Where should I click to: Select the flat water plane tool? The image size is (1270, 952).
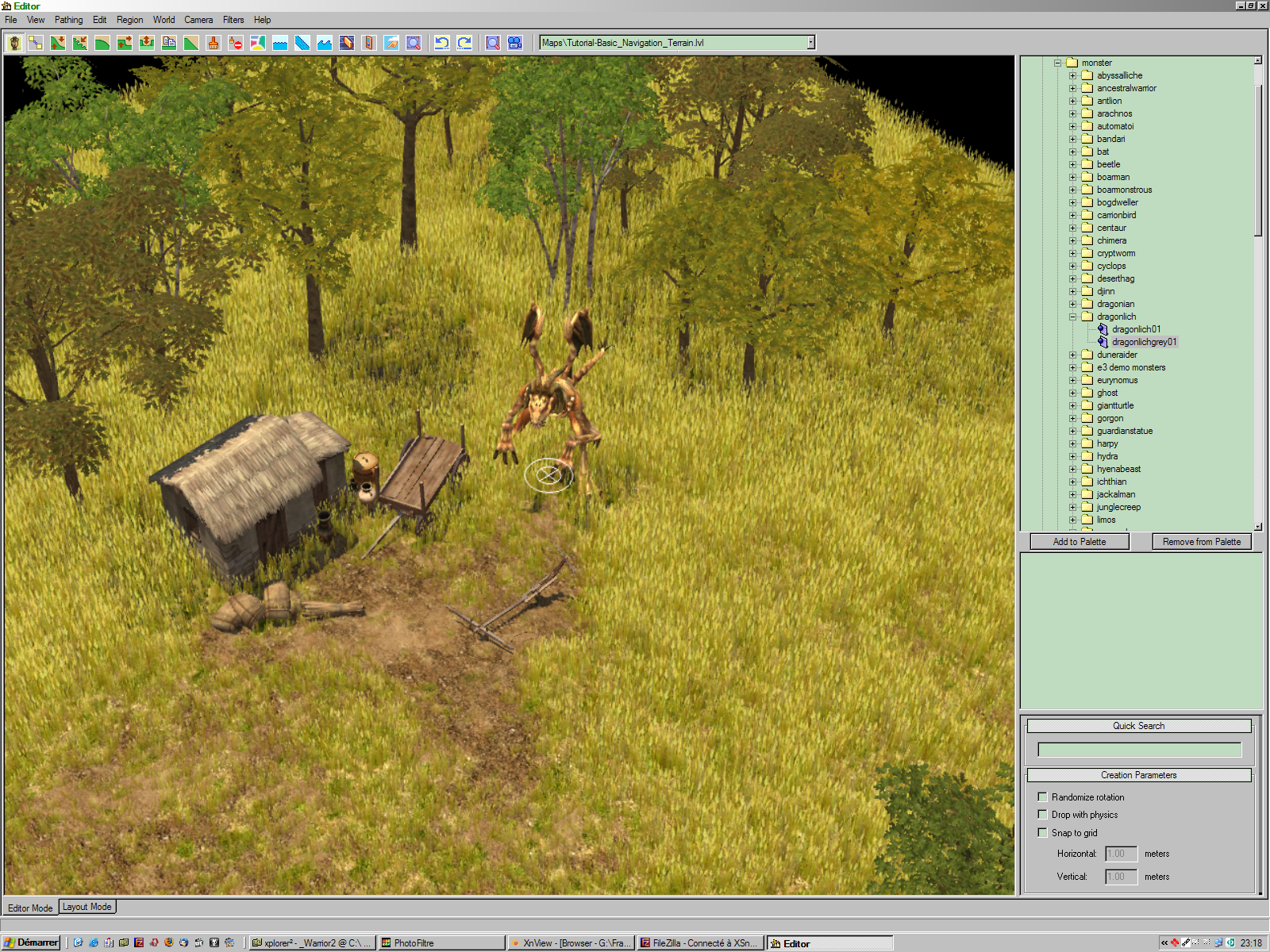280,43
